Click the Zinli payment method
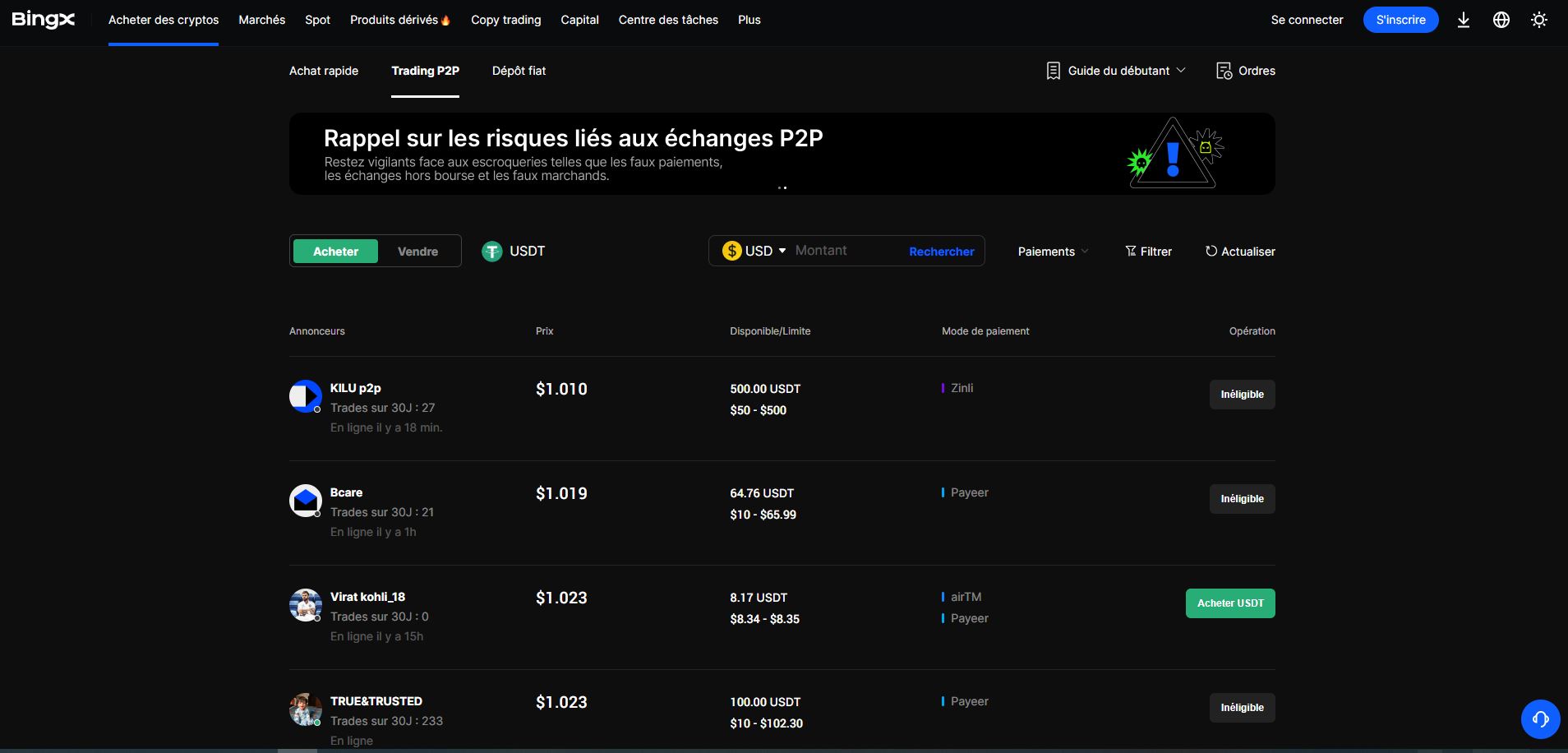The width and height of the screenshot is (1568, 753). (962, 388)
